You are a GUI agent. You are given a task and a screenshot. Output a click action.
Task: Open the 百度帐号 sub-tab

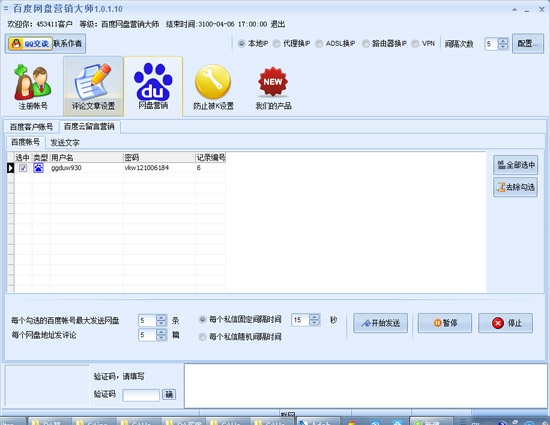[x=25, y=142]
